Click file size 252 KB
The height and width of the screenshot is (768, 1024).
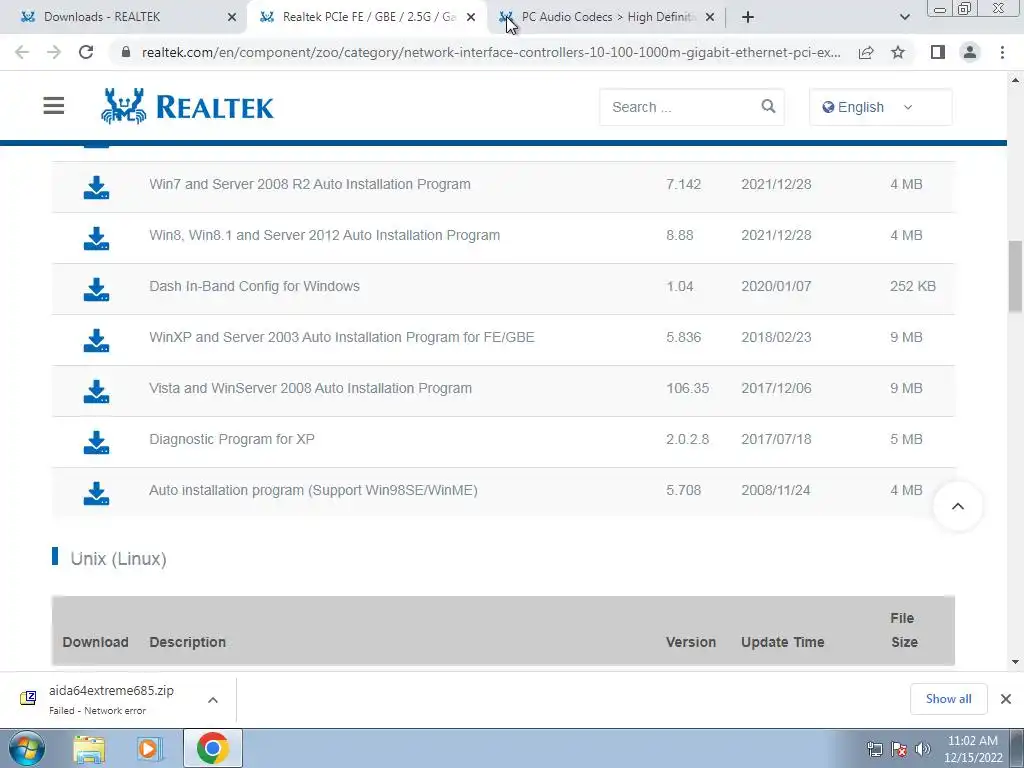pyautogui.click(x=912, y=286)
